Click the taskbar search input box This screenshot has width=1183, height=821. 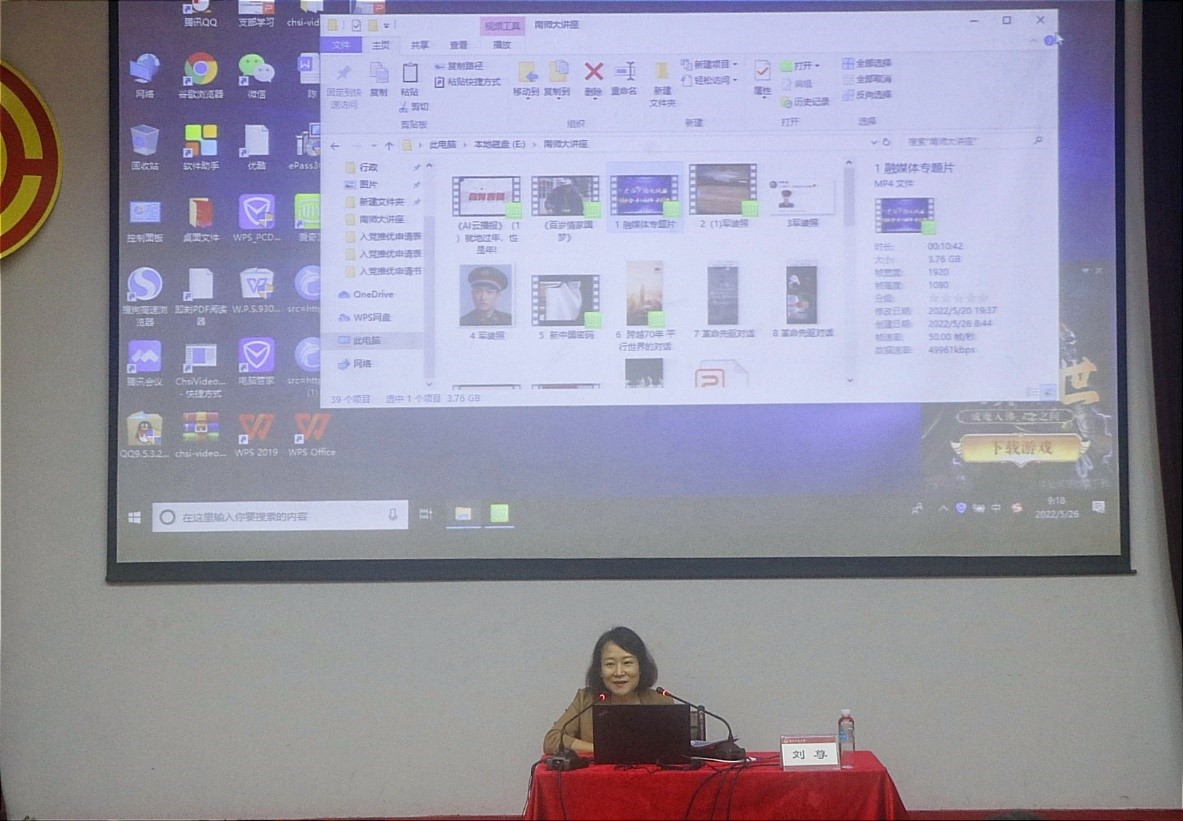[x=280, y=516]
